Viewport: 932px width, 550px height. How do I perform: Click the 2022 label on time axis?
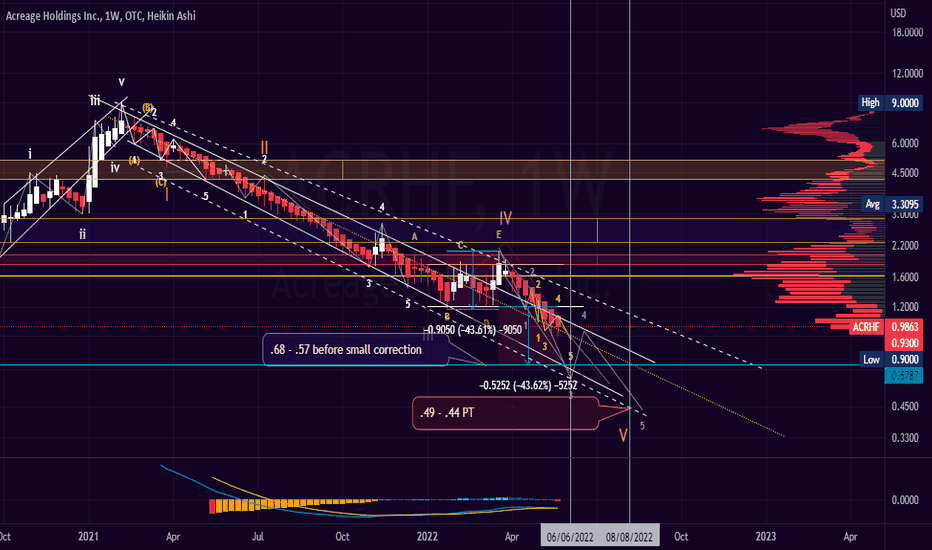click(427, 536)
